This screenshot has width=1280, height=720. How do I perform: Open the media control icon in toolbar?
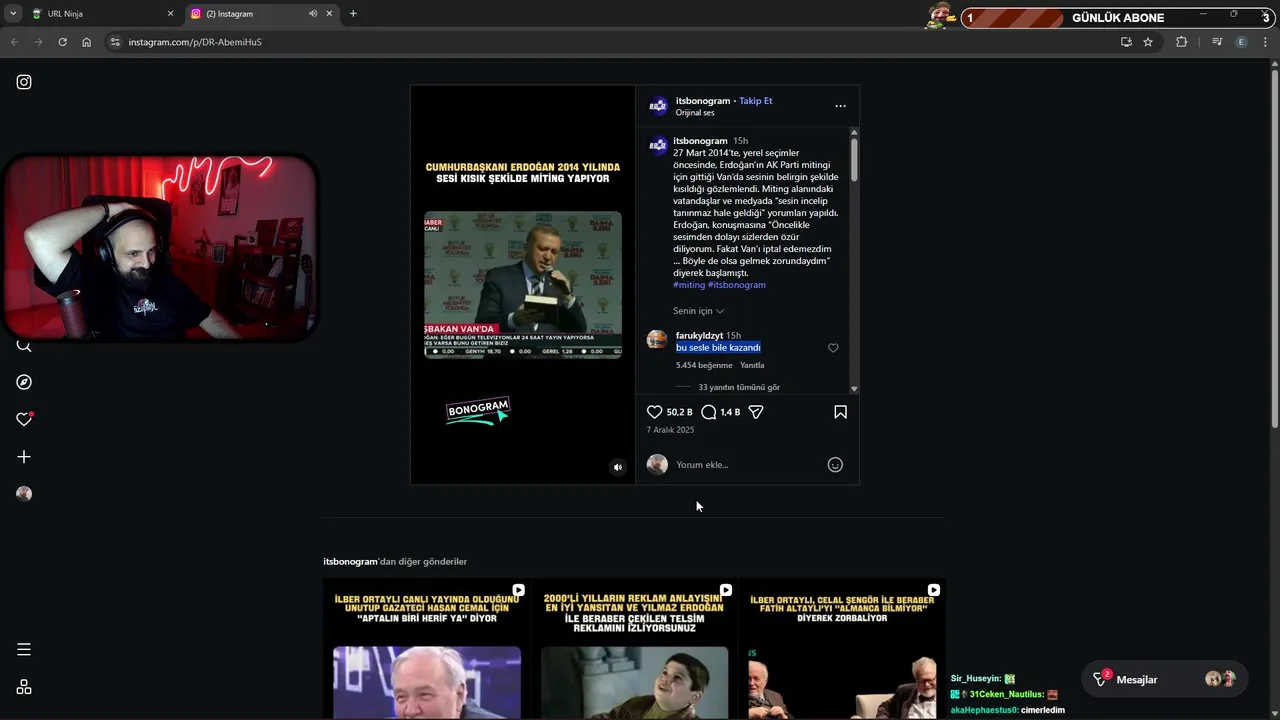tap(1216, 42)
